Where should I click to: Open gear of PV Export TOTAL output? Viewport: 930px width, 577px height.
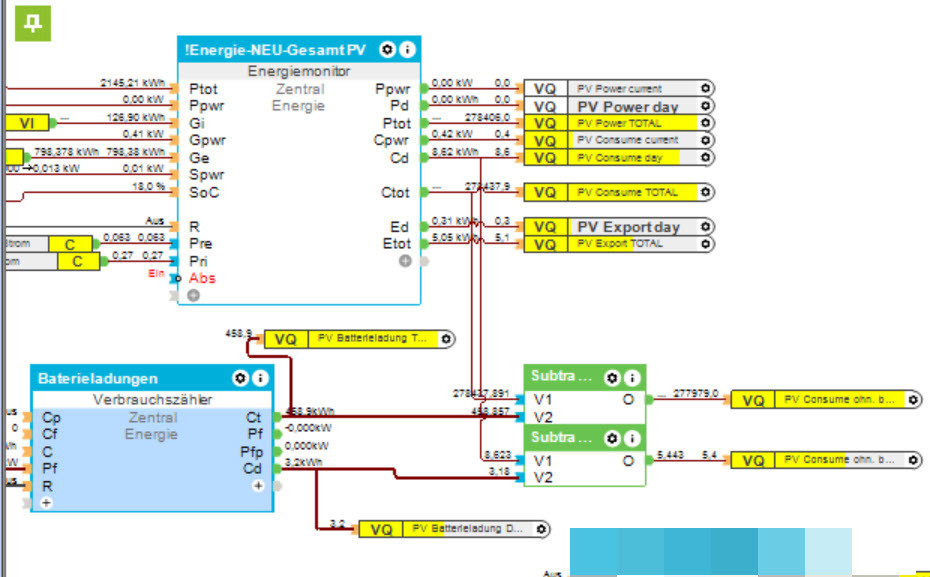click(x=705, y=244)
